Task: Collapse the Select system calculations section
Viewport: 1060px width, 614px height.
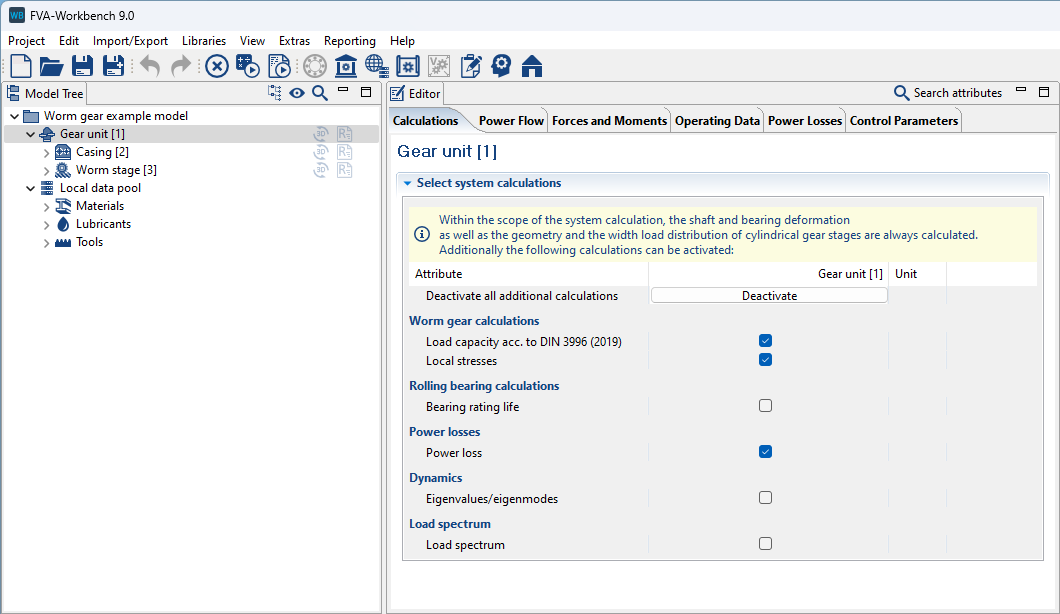Action: point(408,183)
